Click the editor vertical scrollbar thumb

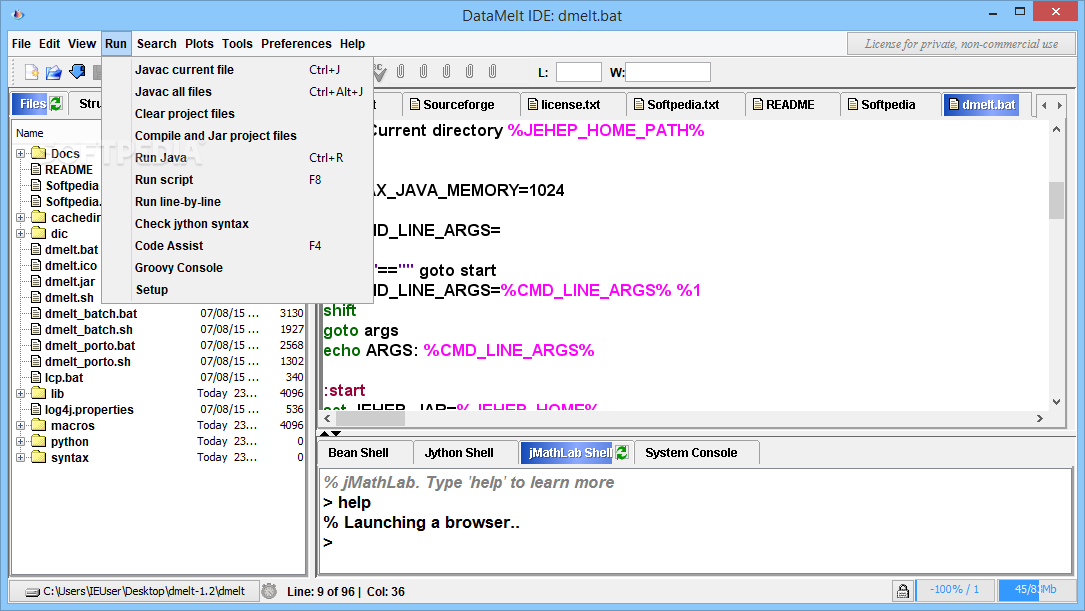click(x=1056, y=200)
